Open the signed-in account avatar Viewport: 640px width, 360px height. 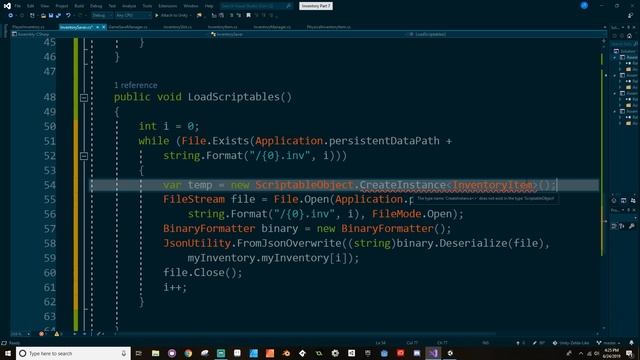coord(584,6)
